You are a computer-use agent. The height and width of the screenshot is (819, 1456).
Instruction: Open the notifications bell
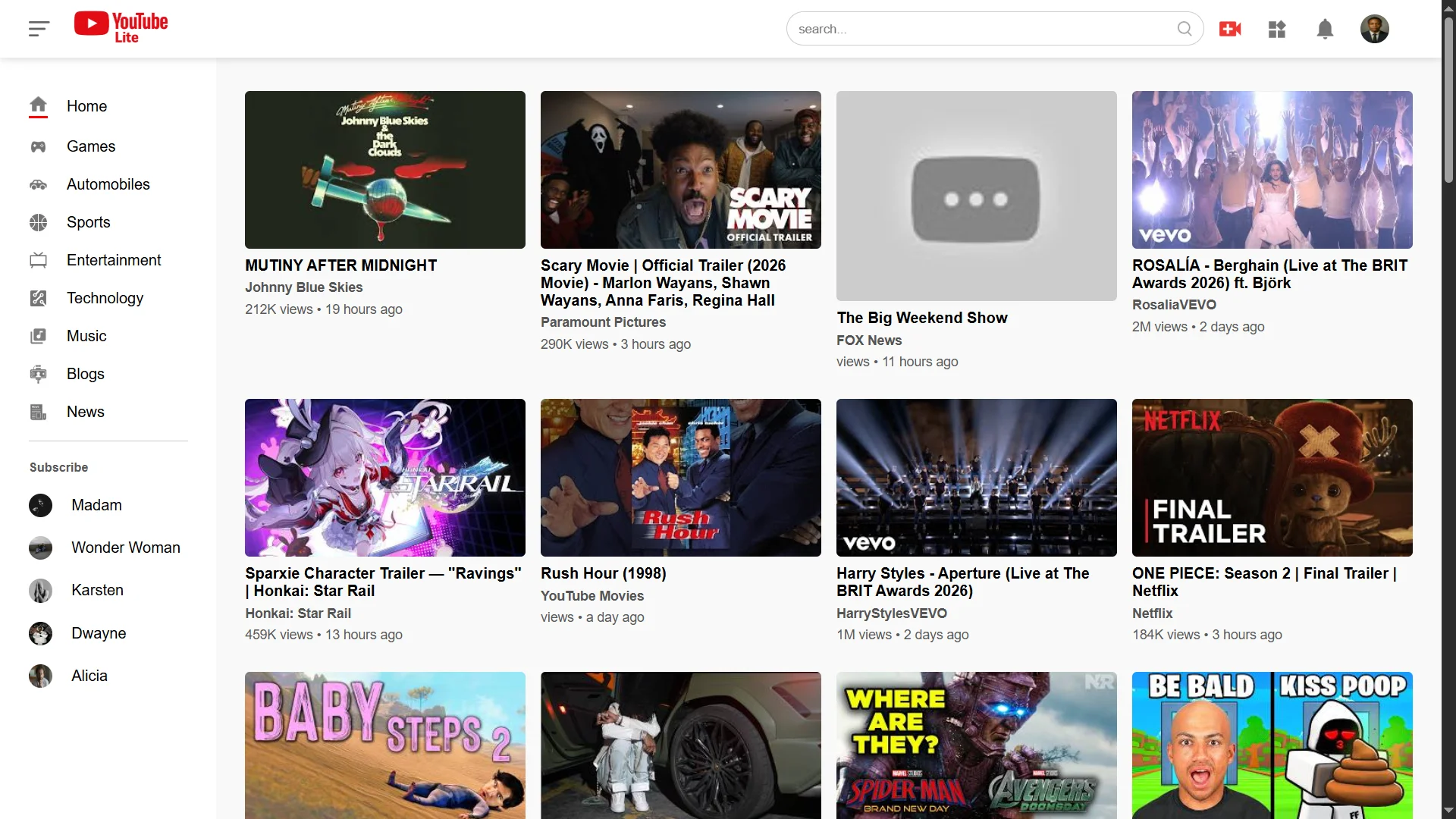click(1324, 29)
